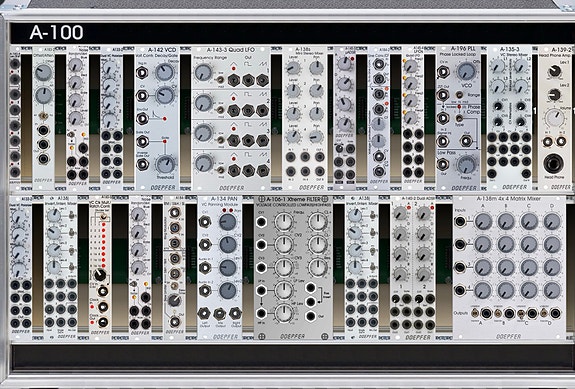Turn Low Pass Frequ knob on A-196 PLL
The width and height of the screenshot is (575, 389).
466,165
